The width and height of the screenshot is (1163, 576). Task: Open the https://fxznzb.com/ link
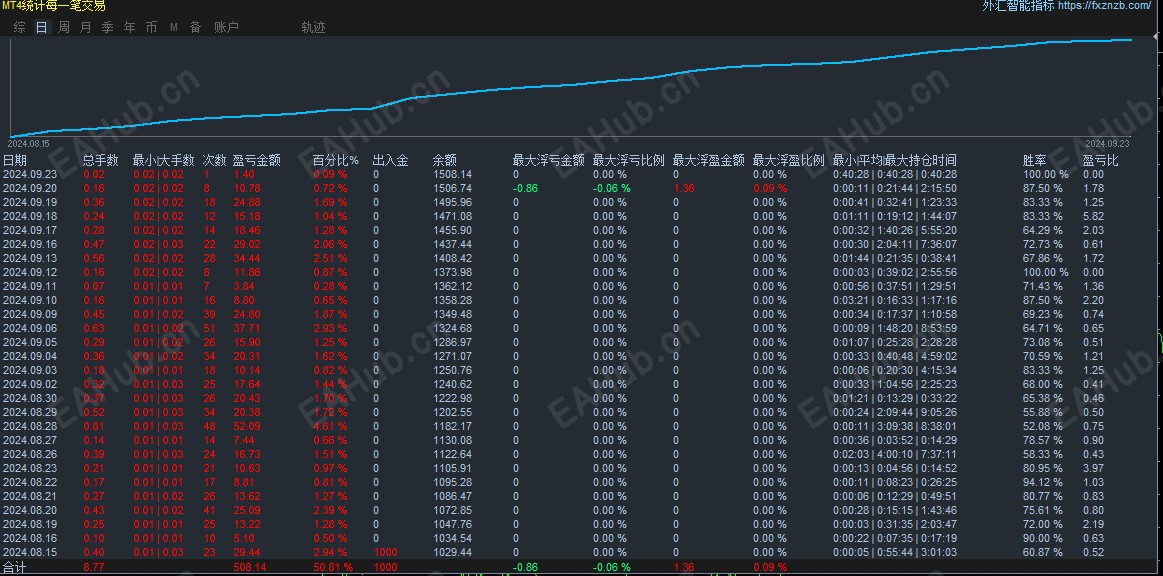tap(1104, 6)
